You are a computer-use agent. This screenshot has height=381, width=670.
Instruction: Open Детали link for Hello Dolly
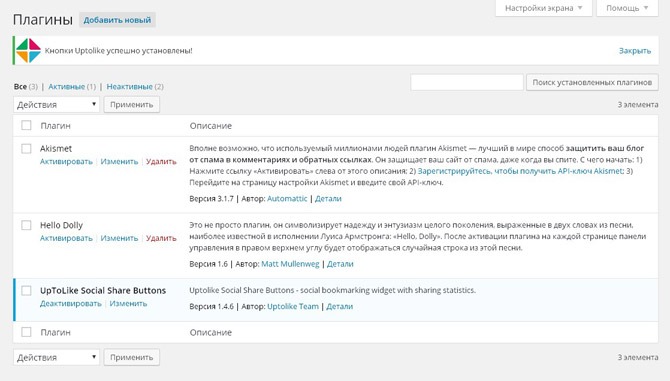[x=340, y=264]
